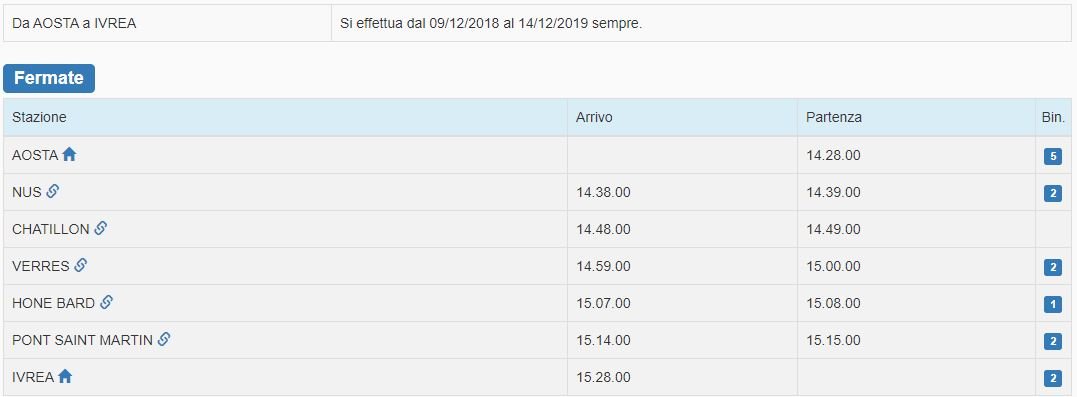Open the link icon next to VERRES
Viewport: 1077px width, 397px height.
[x=80, y=265]
